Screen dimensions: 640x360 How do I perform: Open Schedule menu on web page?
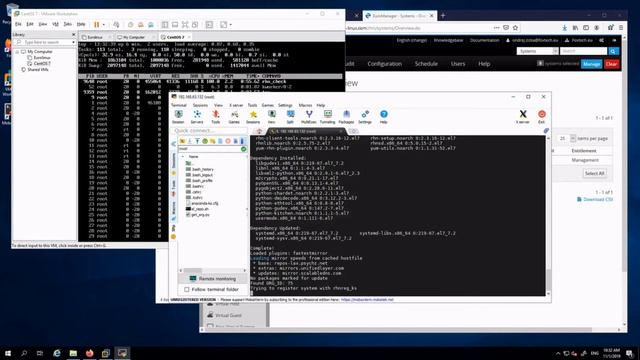[x=426, y=64]
